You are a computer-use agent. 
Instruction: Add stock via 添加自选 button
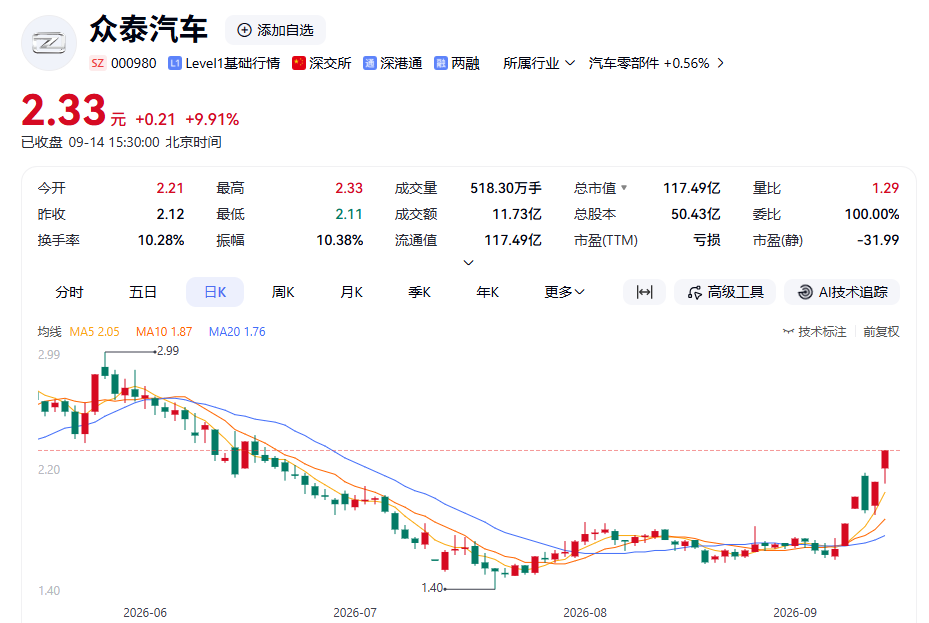[275, 30]
